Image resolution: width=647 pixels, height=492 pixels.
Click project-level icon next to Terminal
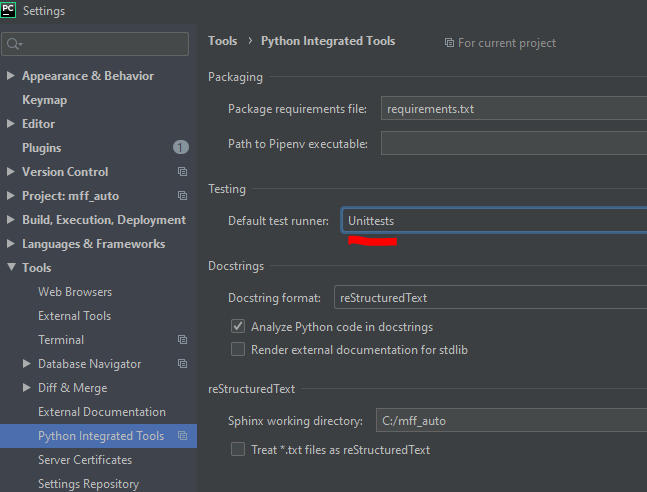tap(182, 339)
